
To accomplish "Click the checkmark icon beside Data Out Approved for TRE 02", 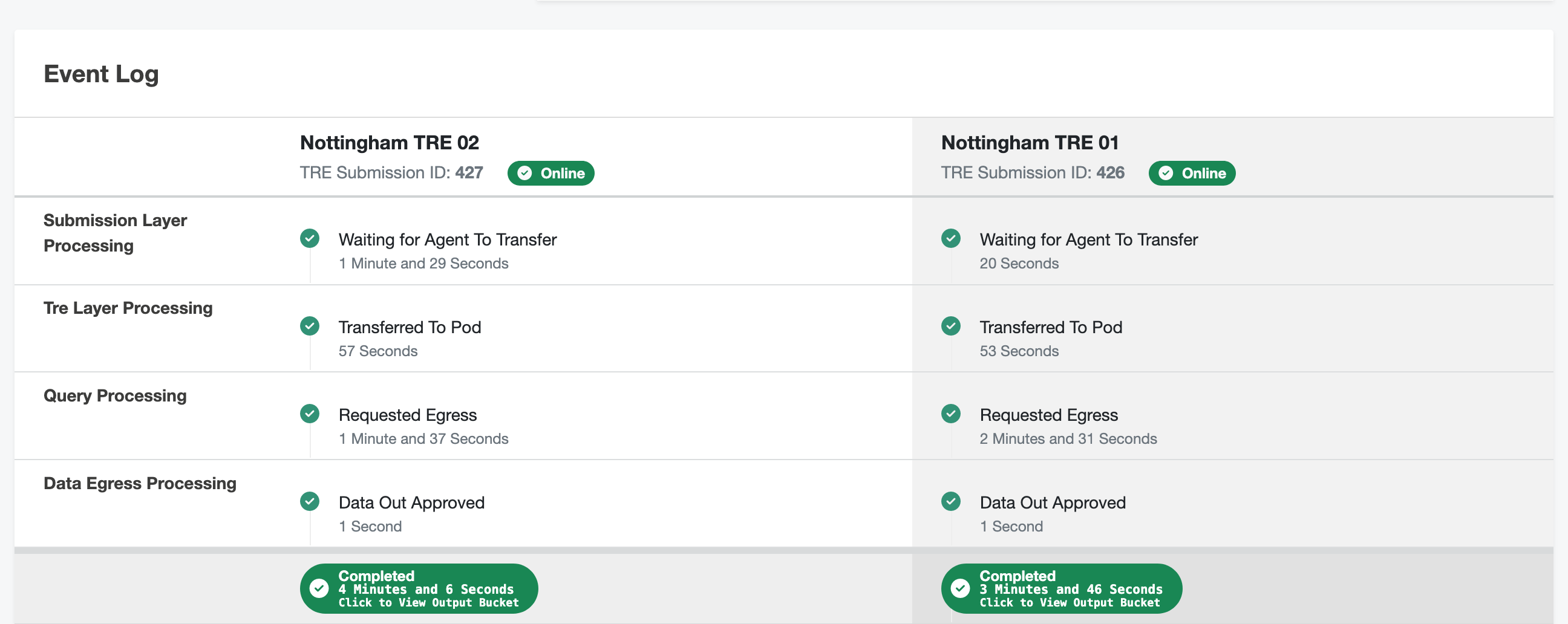I will coord(311,502).
